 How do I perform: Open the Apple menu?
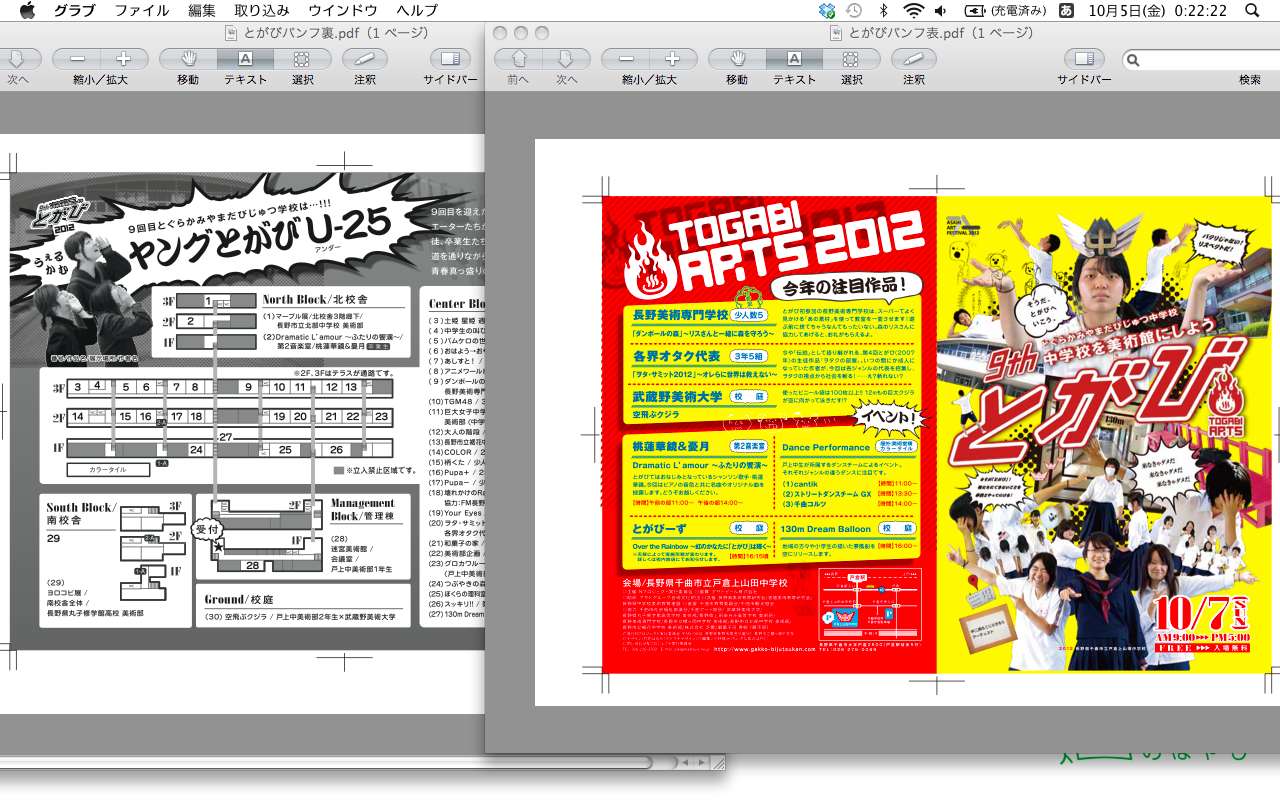click(x=27, y=11)
